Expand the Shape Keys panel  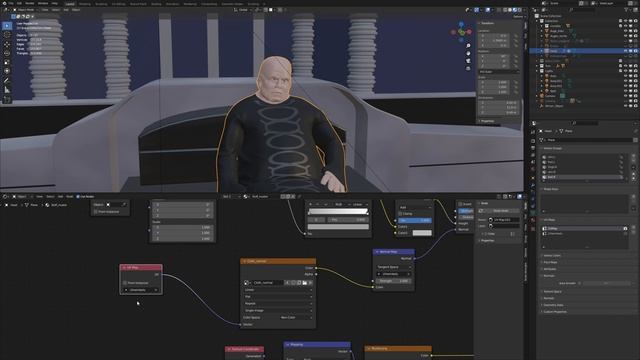tap(551, 189)
